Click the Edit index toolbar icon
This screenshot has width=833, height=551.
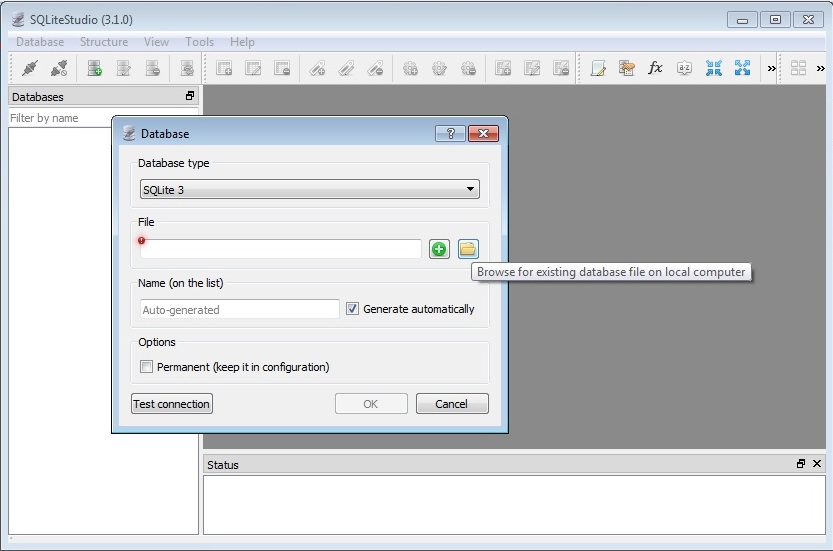coord(346,68)
